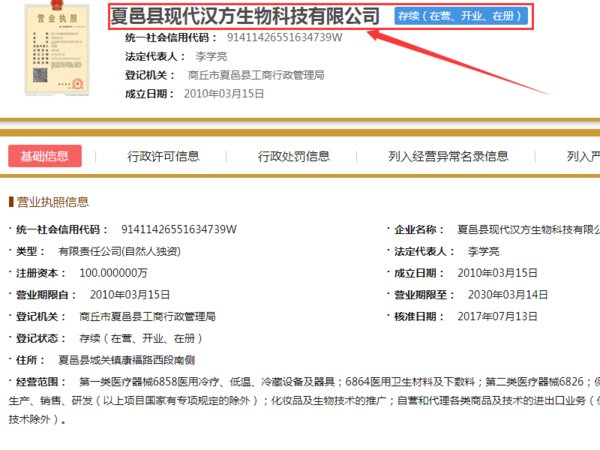Screen dimensions: 600x450
Task: View the 列入经营异常名录信息 tab
Action: point(448,156)
